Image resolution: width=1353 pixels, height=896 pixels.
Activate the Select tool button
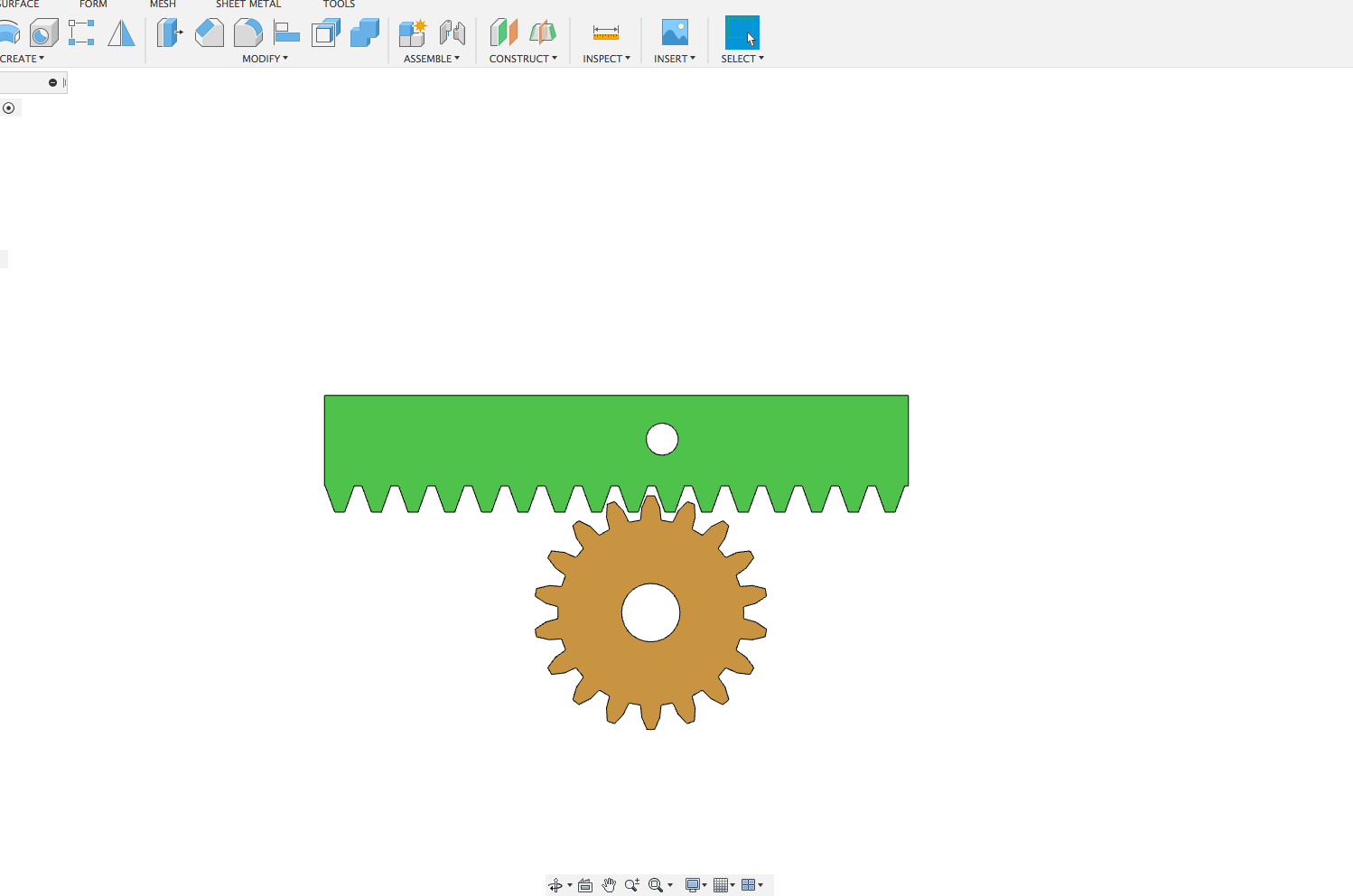click(x=742, y=33)
